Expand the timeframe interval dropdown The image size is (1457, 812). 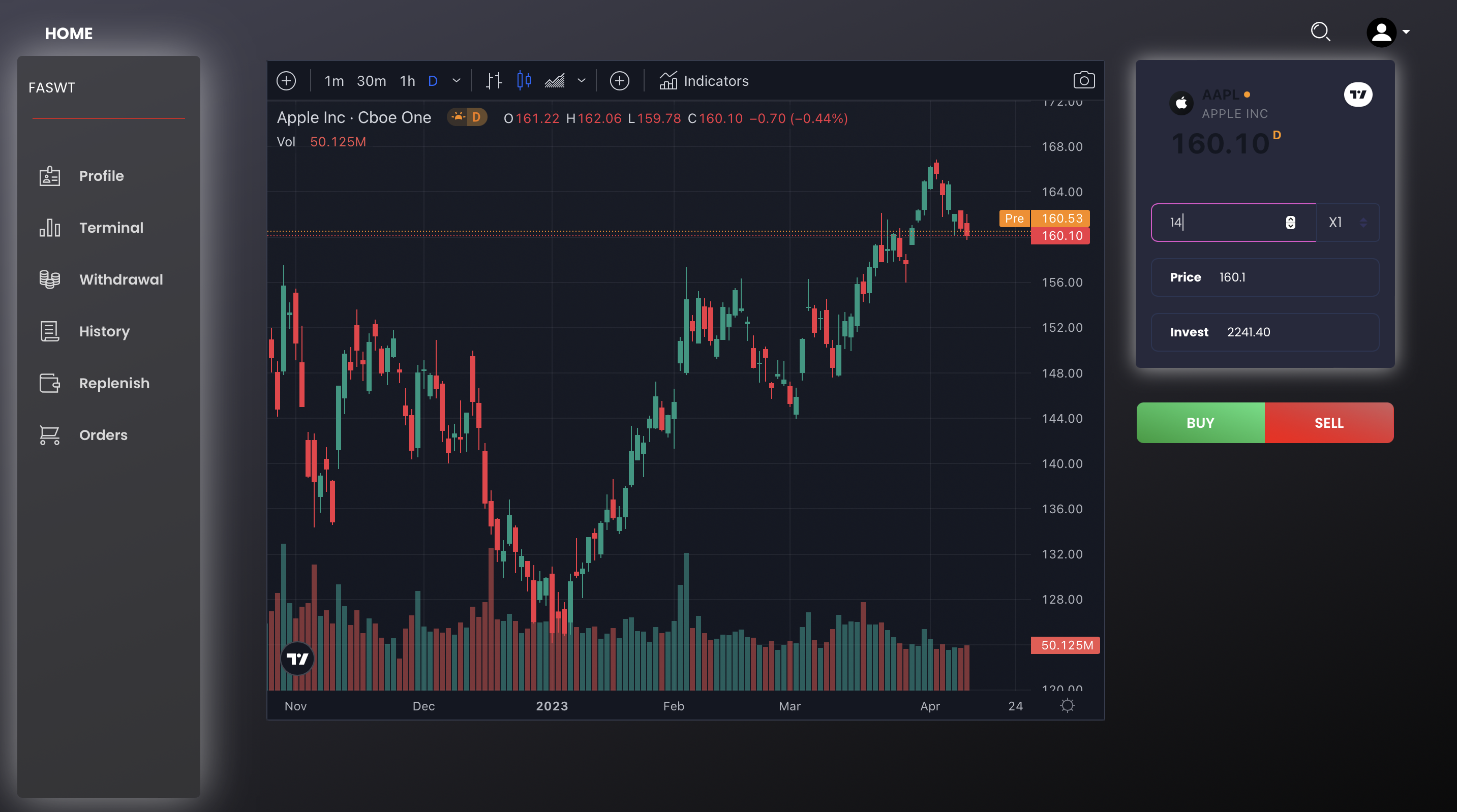point(457,81)
